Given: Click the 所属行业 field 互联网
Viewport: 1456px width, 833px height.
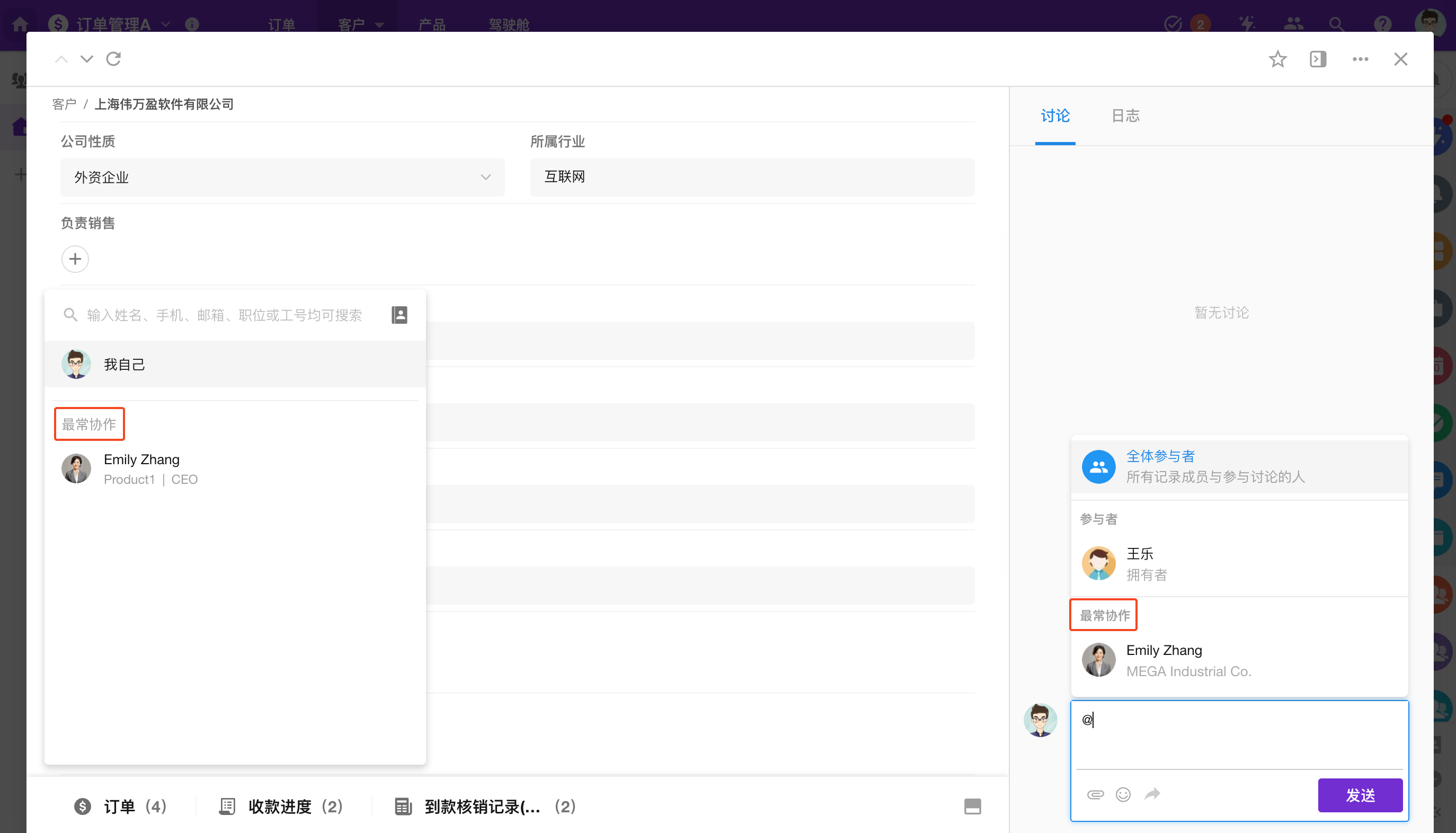Looking at the screenshot, I should [752, 178].
